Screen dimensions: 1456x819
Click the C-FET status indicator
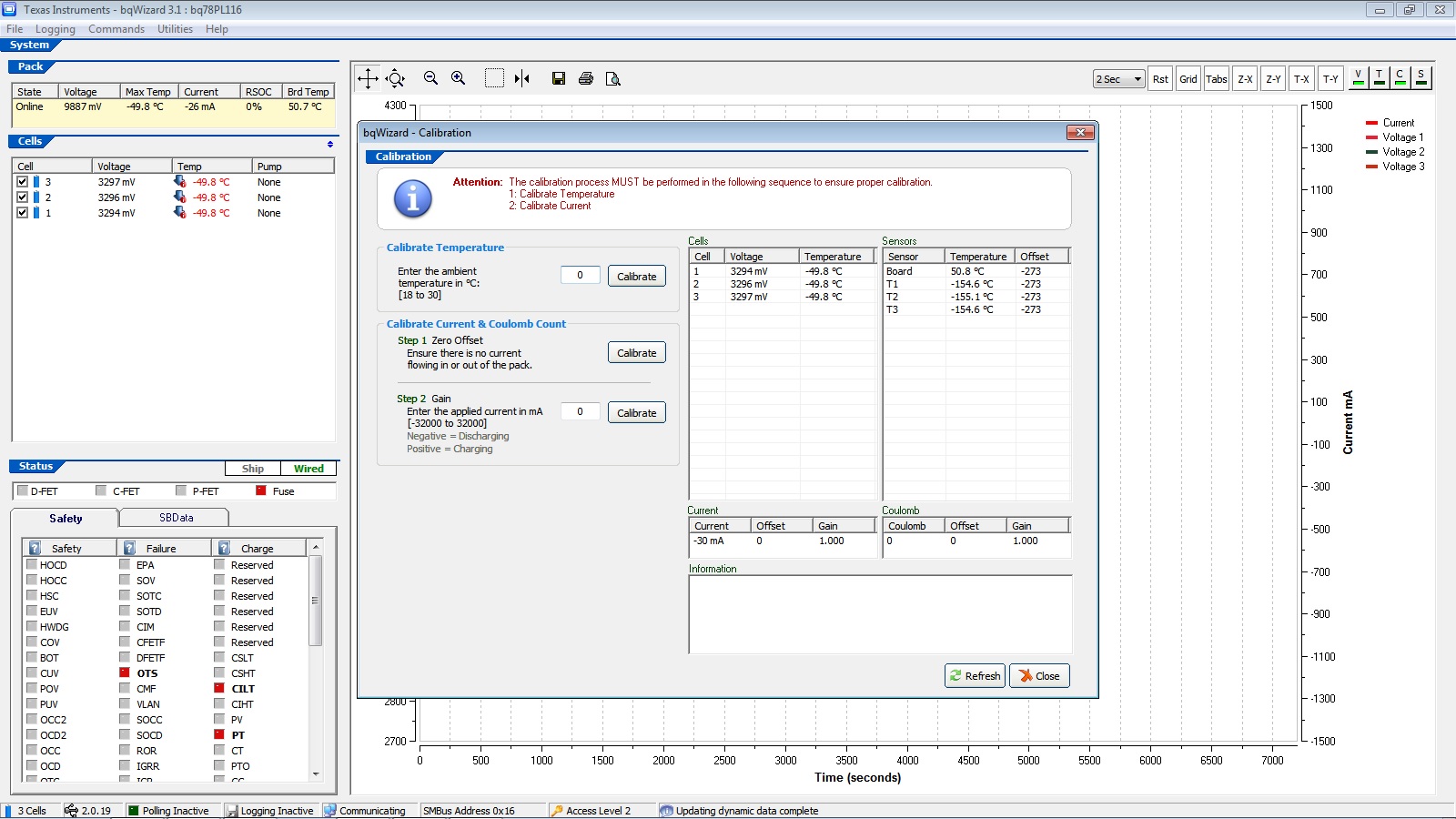101,490
